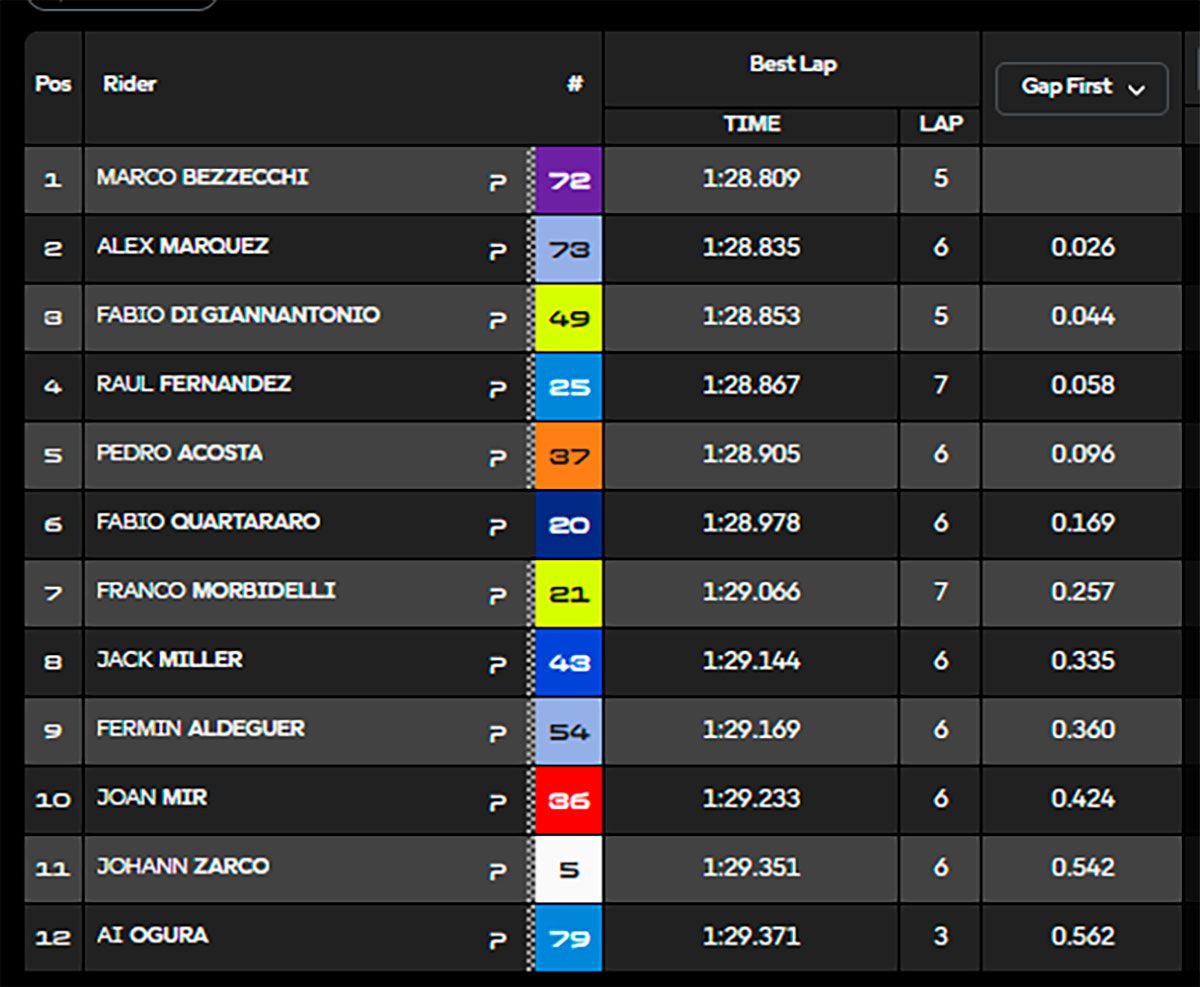Click the P icon in Joan Mir's row
1200x987 pixels.
click(x=498, y=803)
